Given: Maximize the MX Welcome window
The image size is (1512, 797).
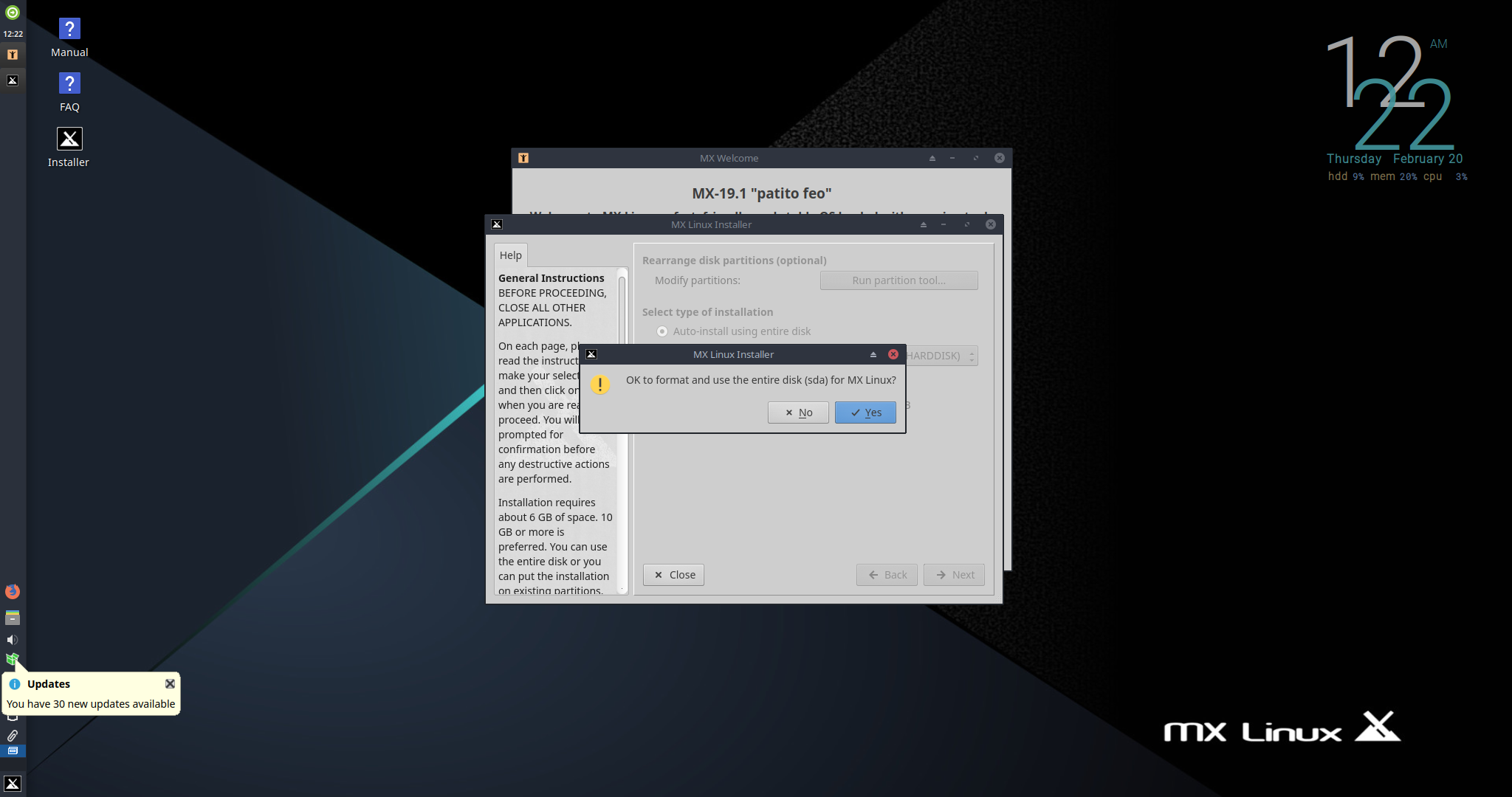Looking at the screenshot, I should pyautogui.click(x=976, y=158).
